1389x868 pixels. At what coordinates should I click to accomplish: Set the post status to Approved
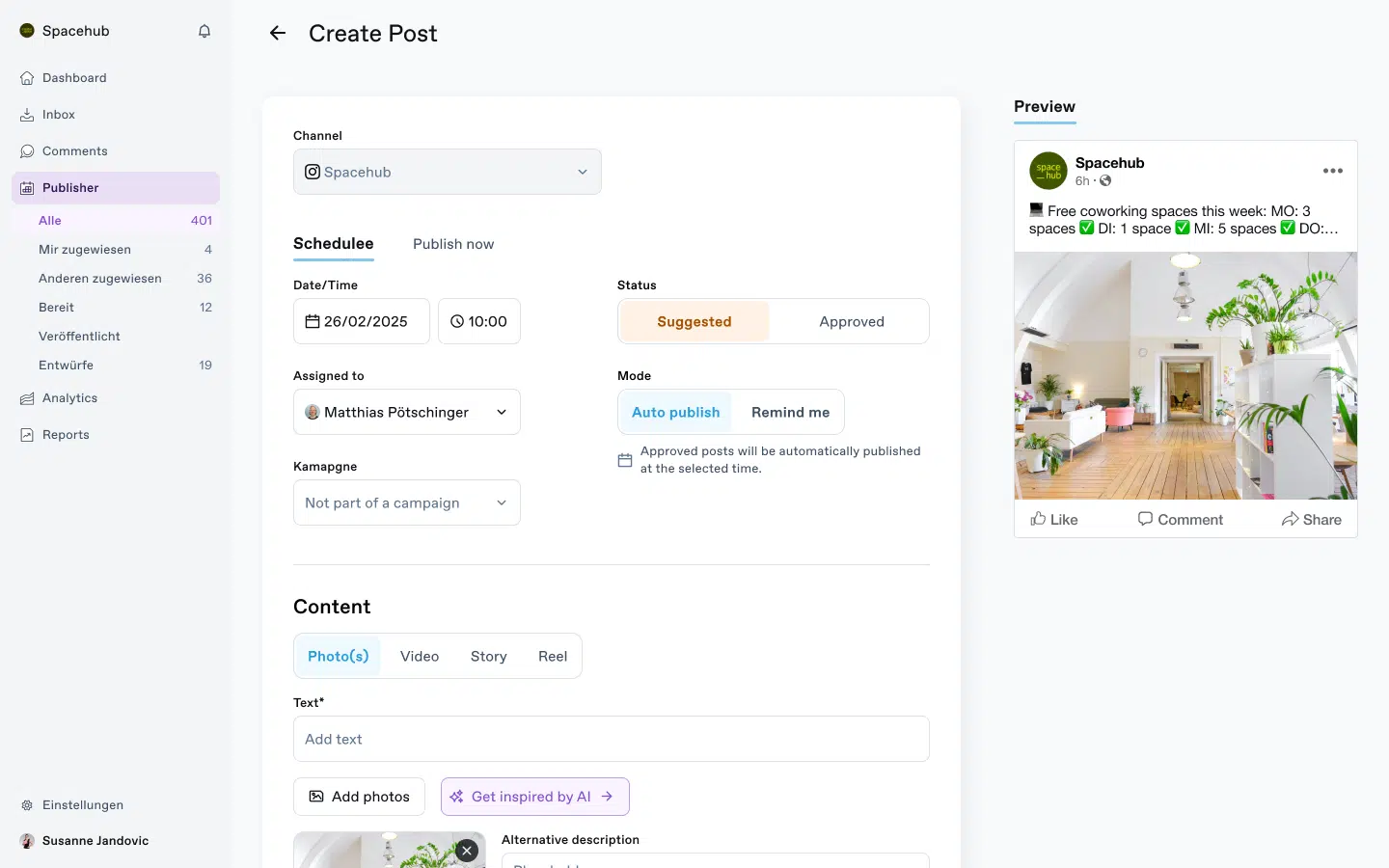[852, 321]
